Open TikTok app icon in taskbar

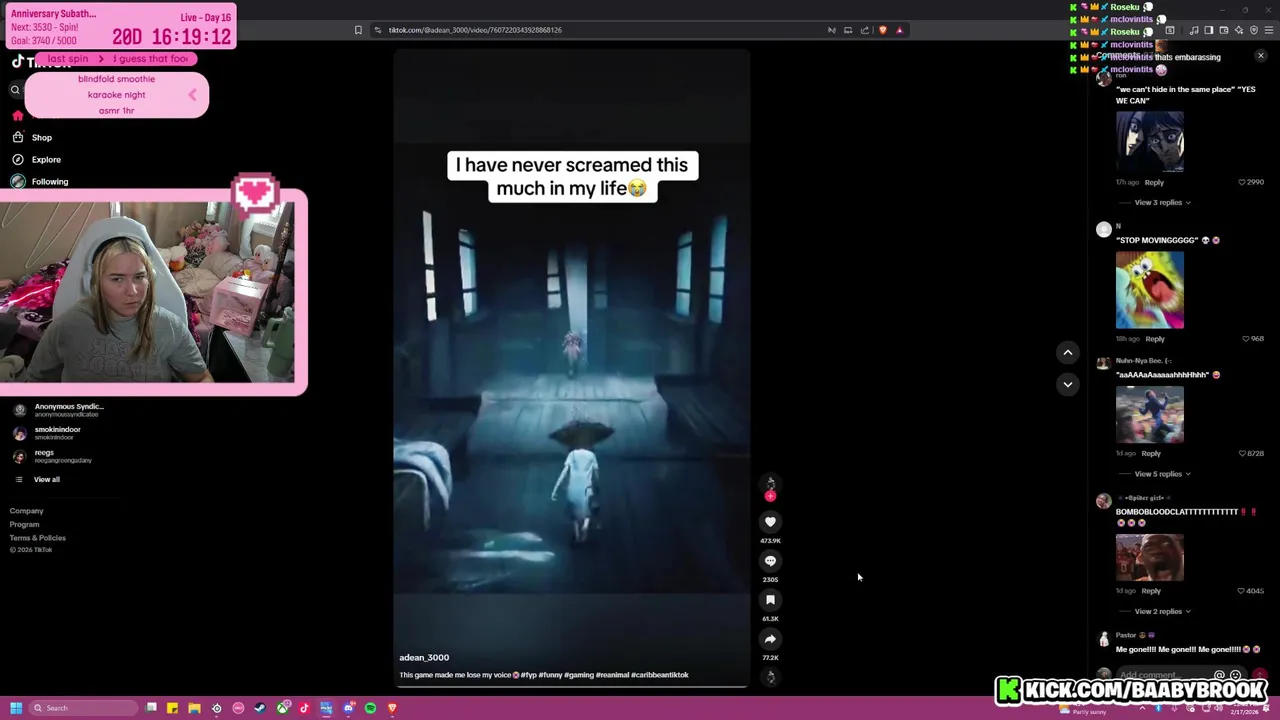click(304, 708)
